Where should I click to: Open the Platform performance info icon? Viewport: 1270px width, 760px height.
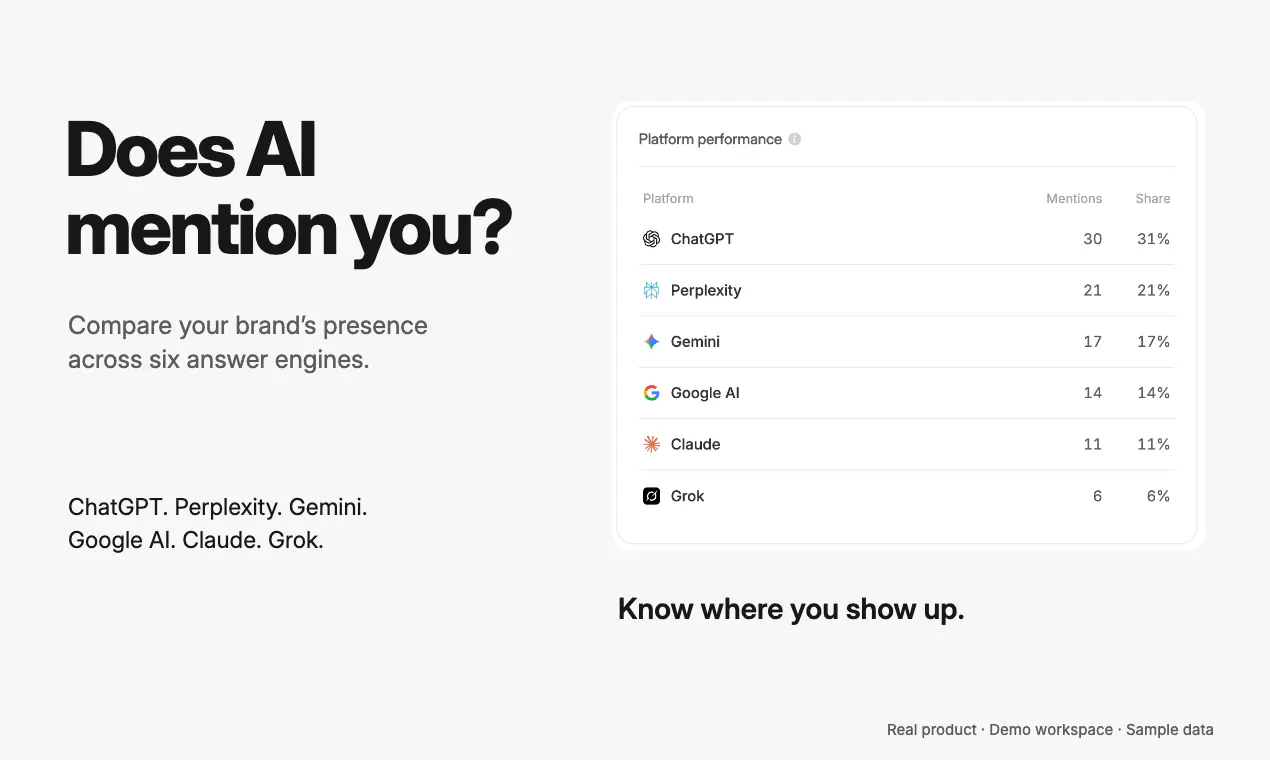click(x=795, y=139)
